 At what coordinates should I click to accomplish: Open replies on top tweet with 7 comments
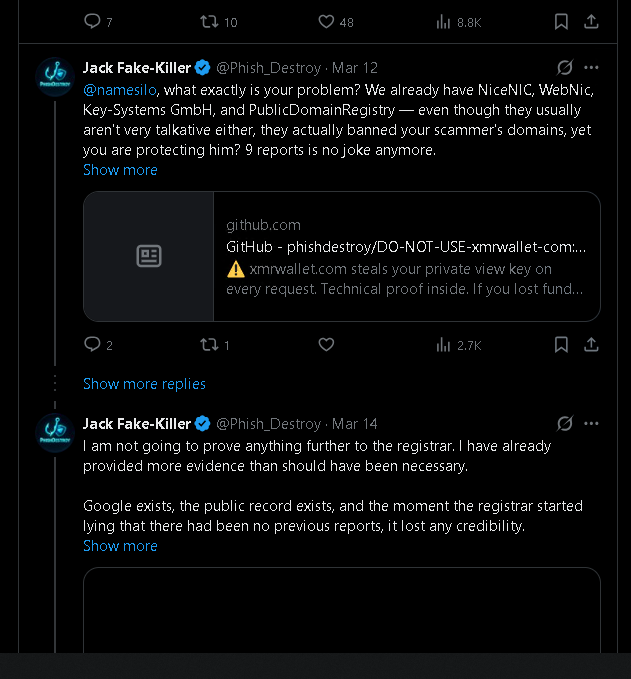click(98, 22)
